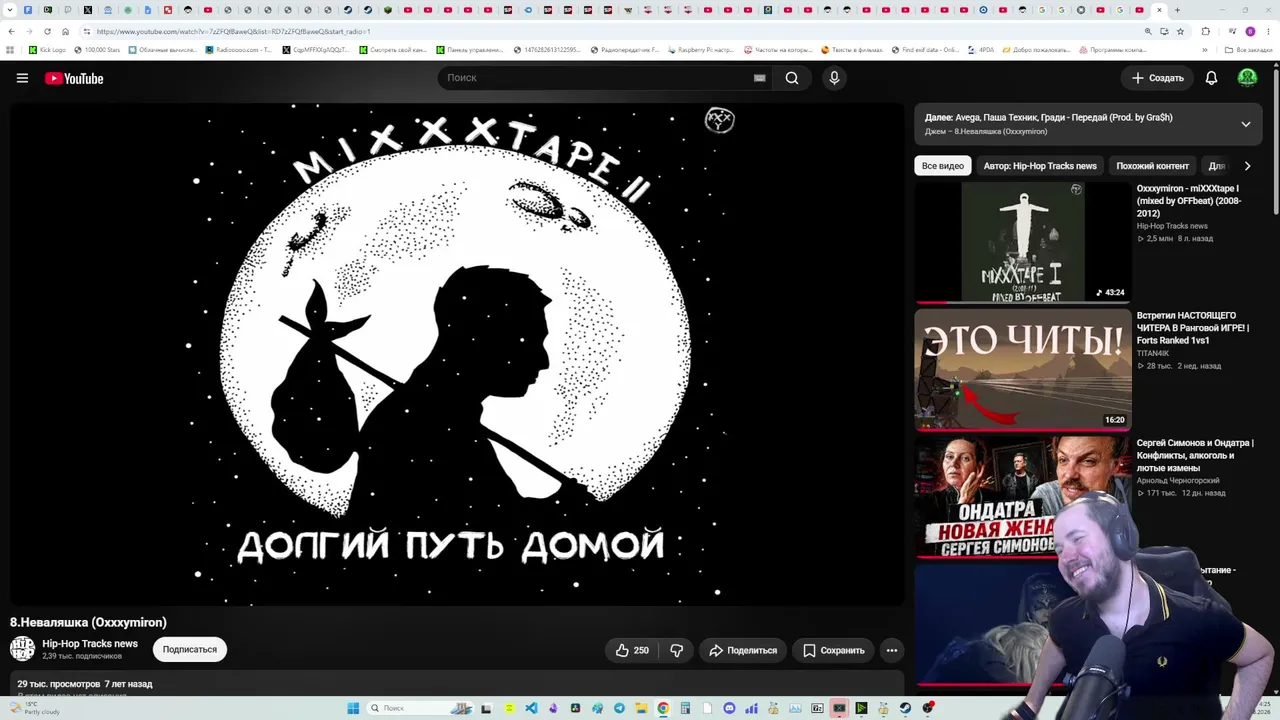This screenshot has width=1280, height=720.
Task: Show more filter chips with the right arrow
Action: [1247, 166]
